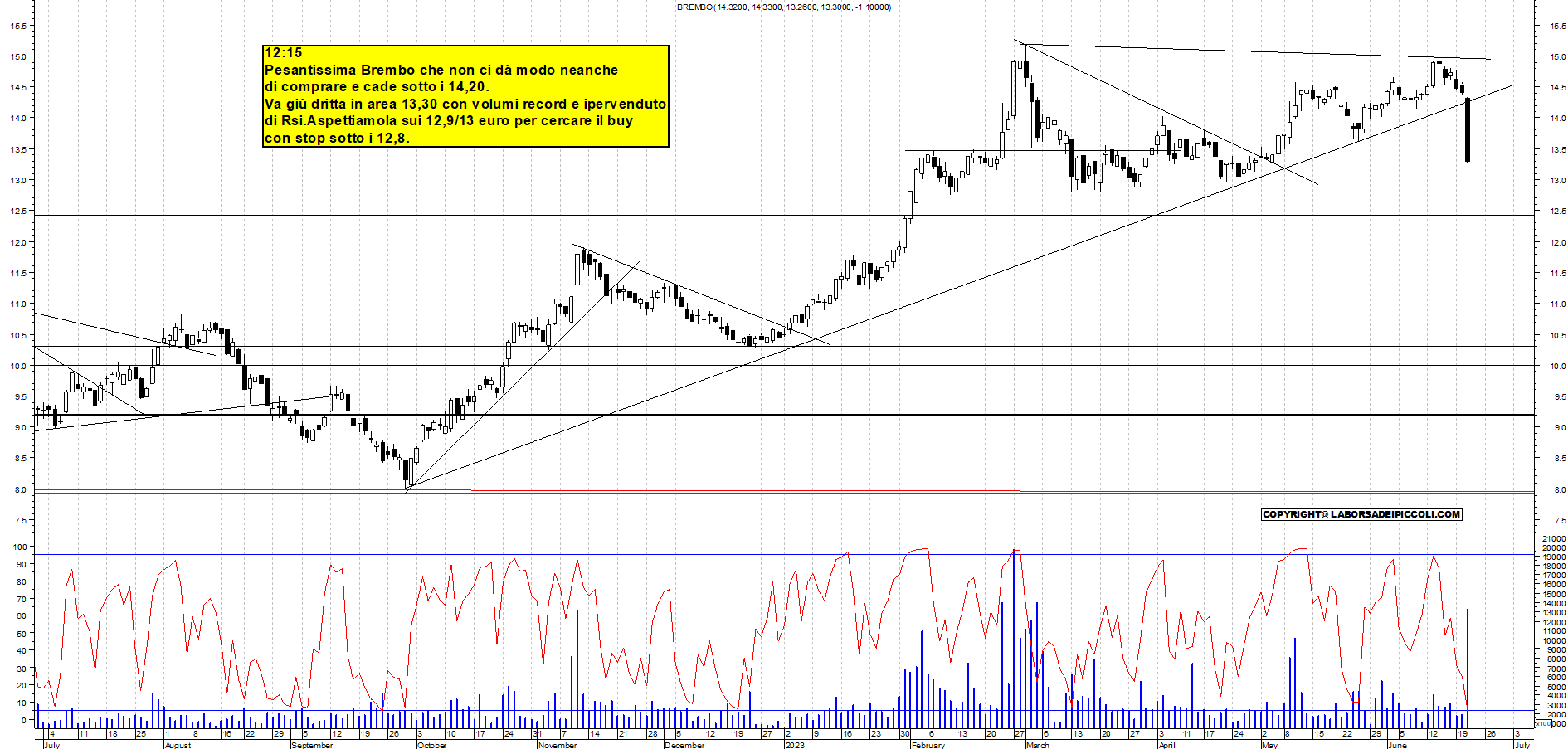
Task: Click the line starting 'di Rsi.Aspettiamola sui 12,9/13 euro'
Action: pyautogui.click(x=449, y=120)
